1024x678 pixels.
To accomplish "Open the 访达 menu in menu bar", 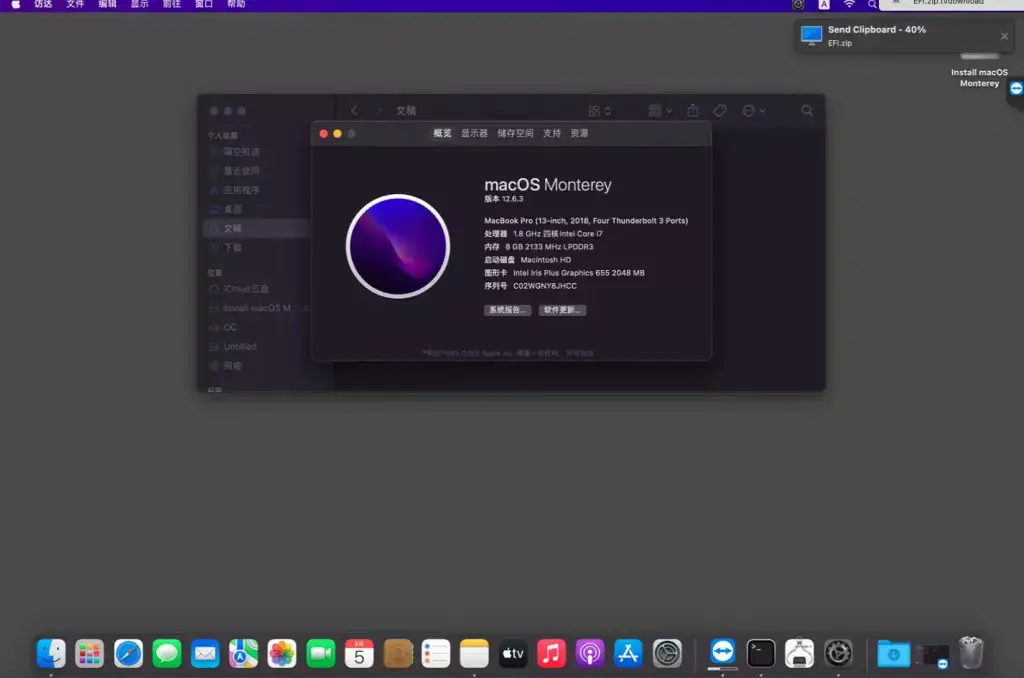I will pyautogui.click(x=43, y=4).
